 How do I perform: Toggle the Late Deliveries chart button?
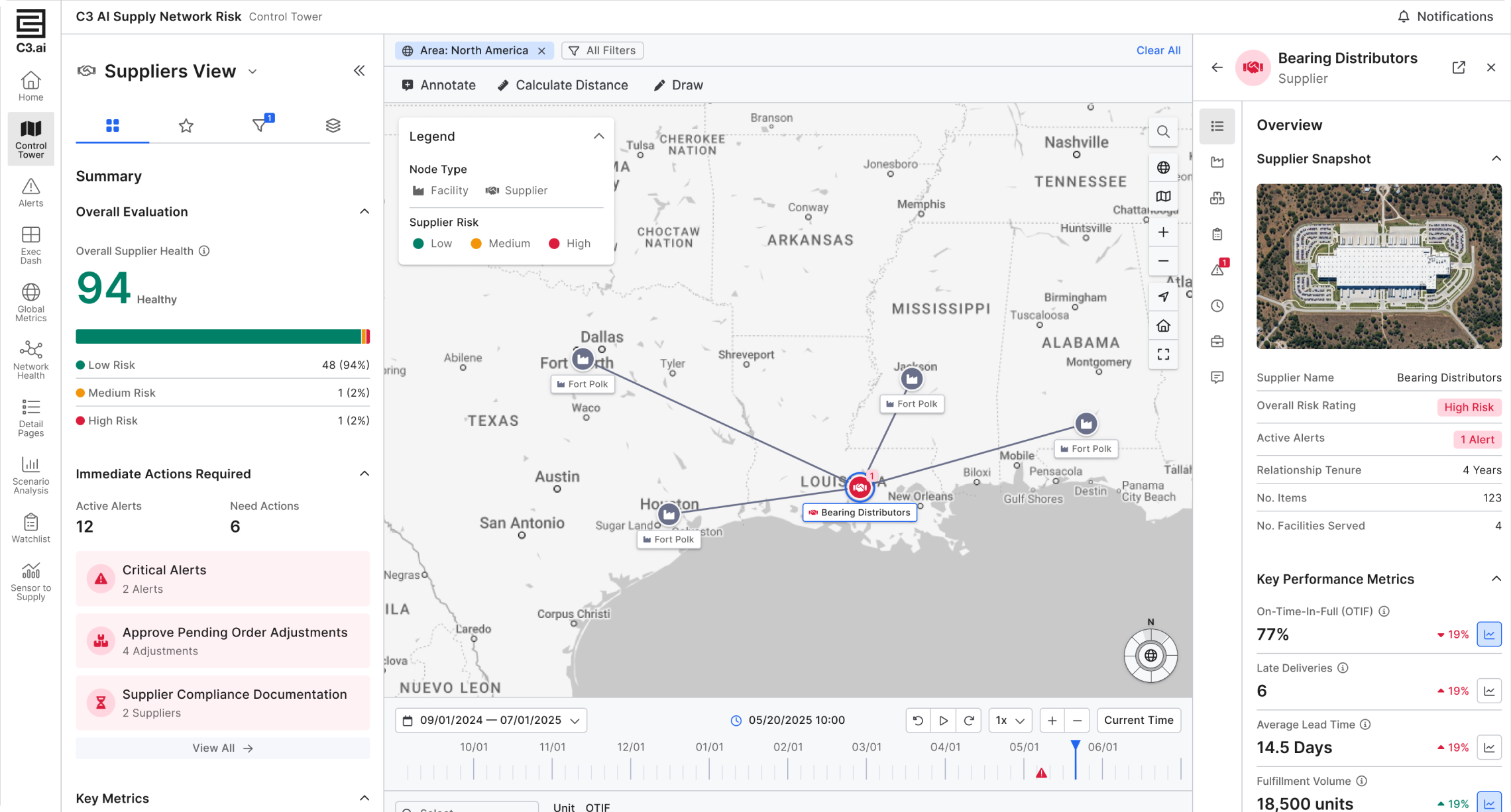tap(1489, 691)
